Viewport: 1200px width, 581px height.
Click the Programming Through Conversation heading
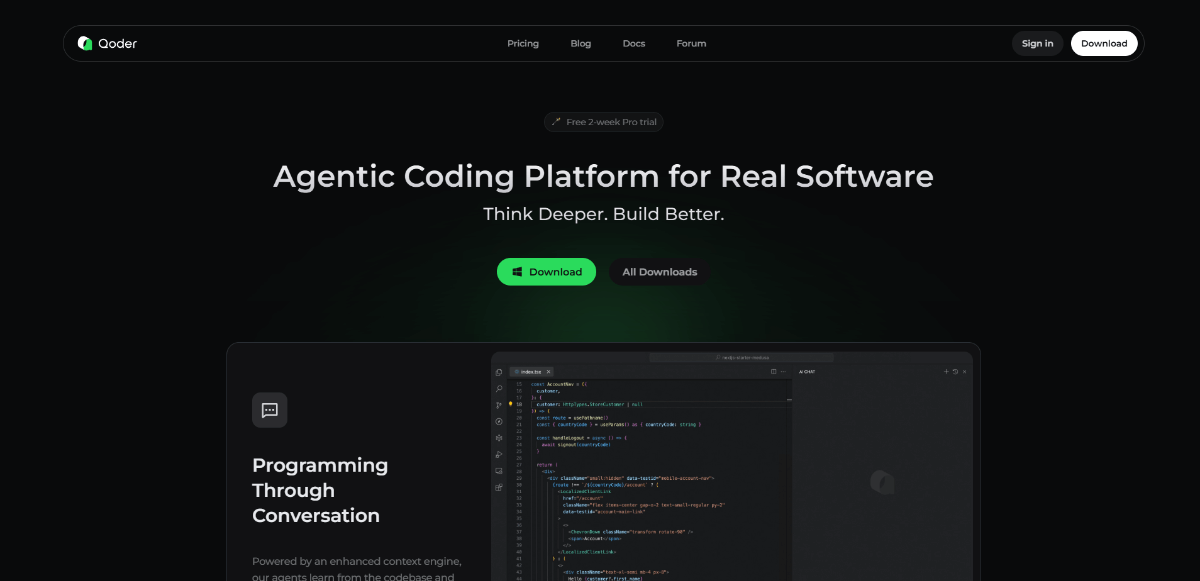[x=320, y=490]
